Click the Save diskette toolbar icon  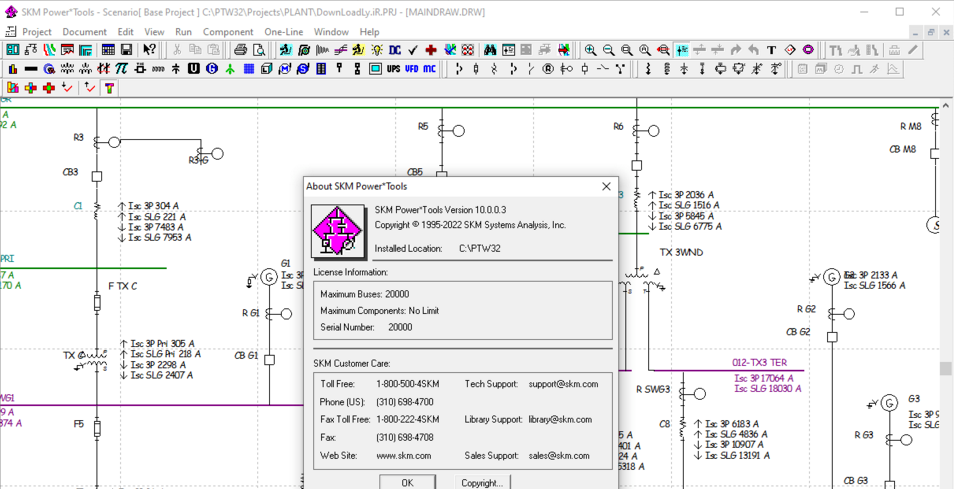(127, 50)
